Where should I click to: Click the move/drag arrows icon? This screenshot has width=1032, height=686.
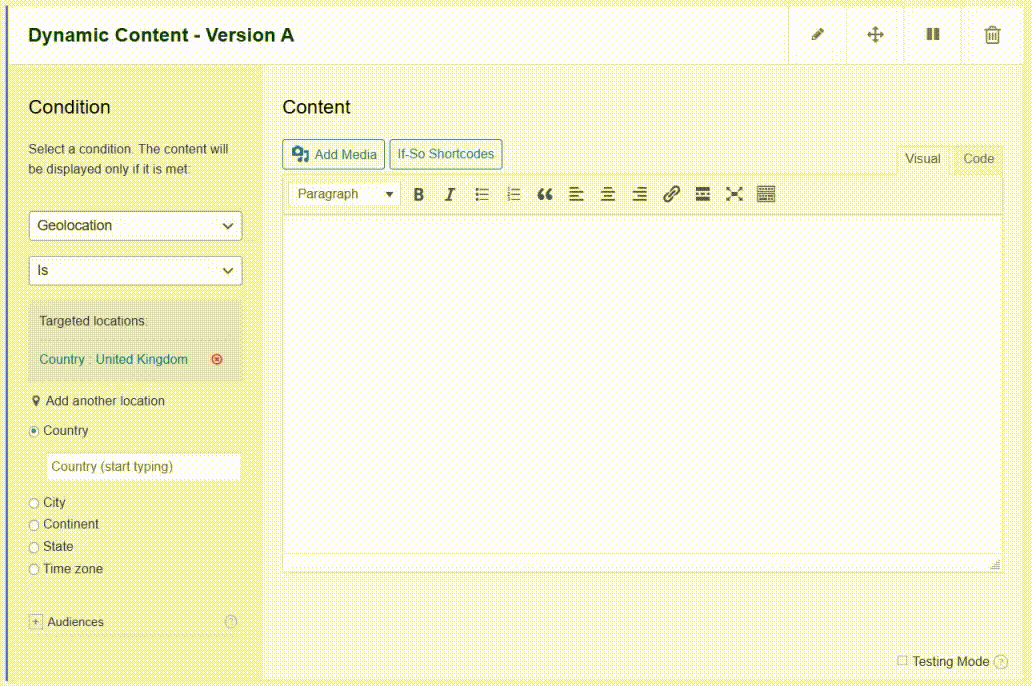[x=875, y=35]
